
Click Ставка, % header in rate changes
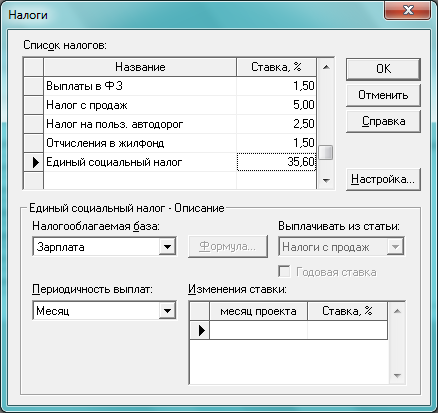coord(347,311)
